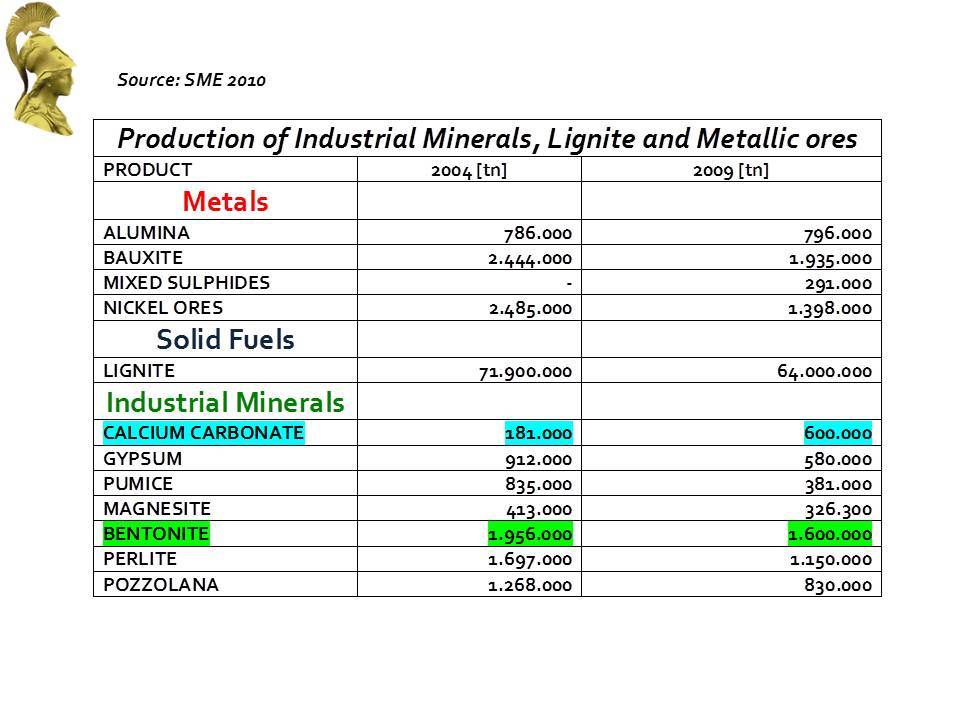Select the PRODUCT column header
The image size is (960, 720).
pos(148,170)
